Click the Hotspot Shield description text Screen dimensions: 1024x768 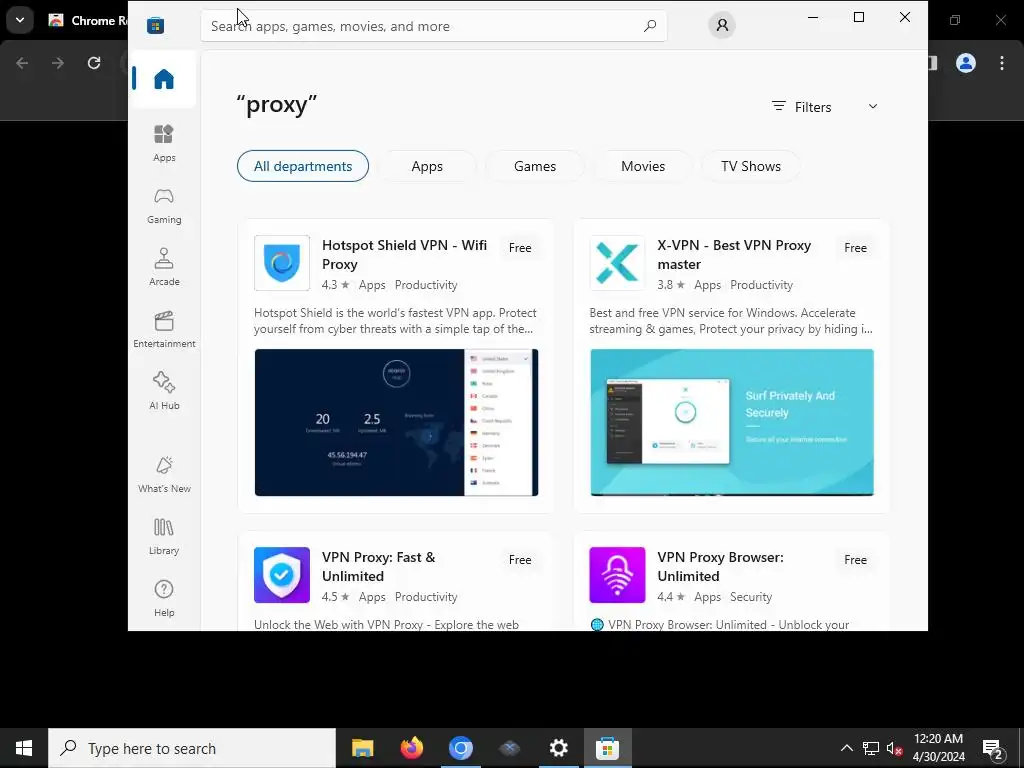coord(395,321)
